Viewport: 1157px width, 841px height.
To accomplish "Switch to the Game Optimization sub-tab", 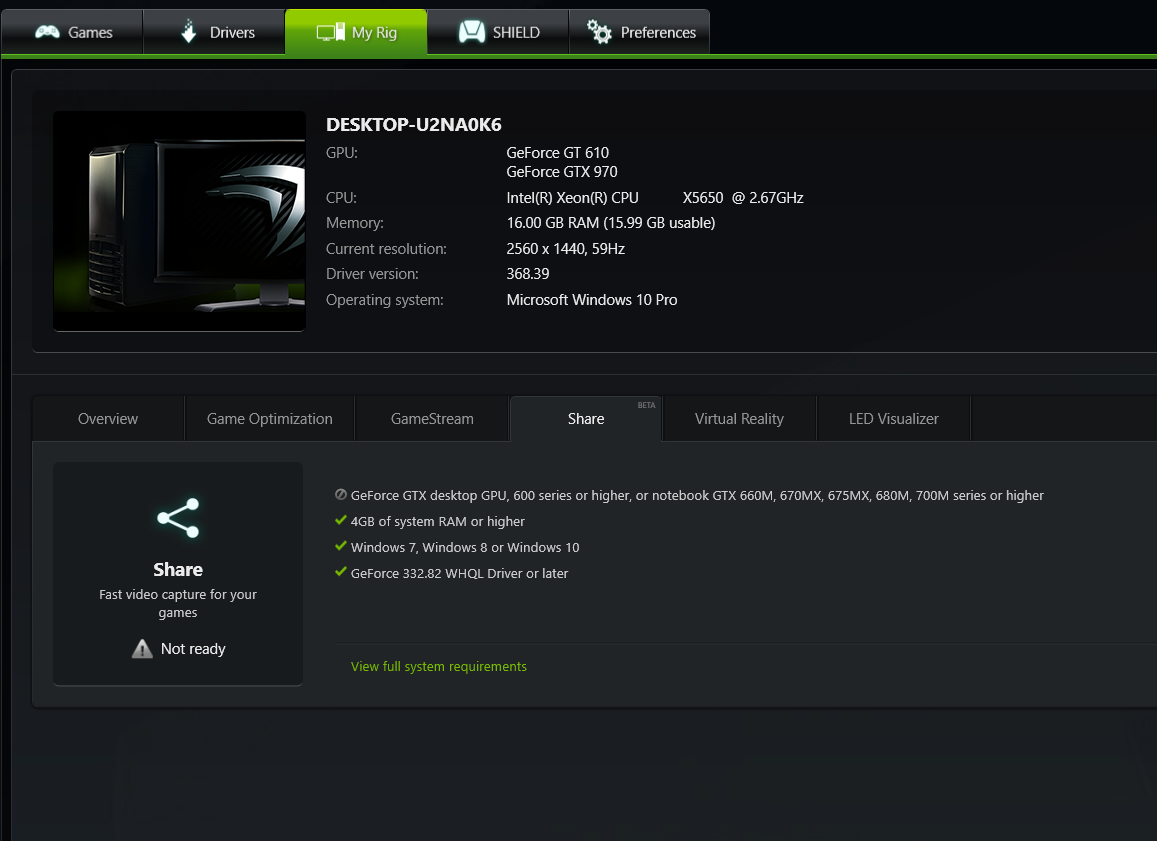I will (269, 419).
